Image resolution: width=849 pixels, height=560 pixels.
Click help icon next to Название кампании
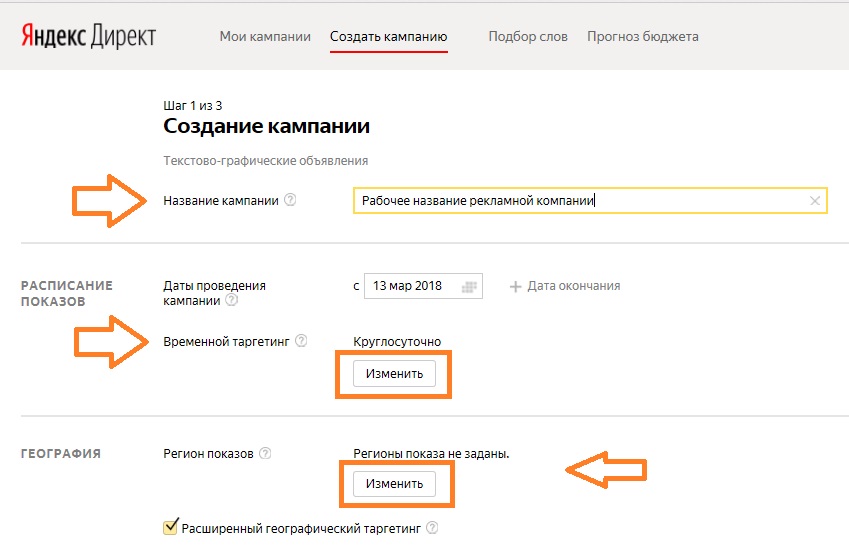point(290,200)
